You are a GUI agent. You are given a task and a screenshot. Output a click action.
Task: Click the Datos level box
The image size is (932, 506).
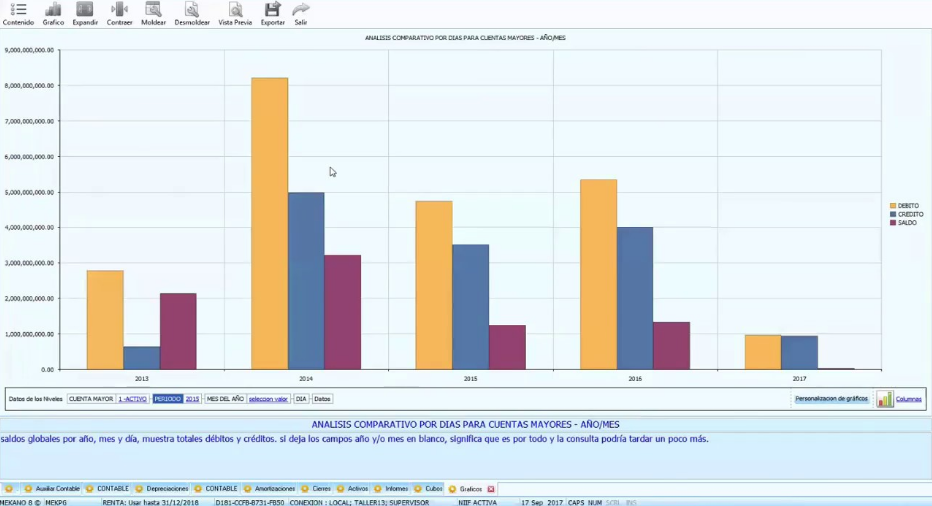[322, 399]
